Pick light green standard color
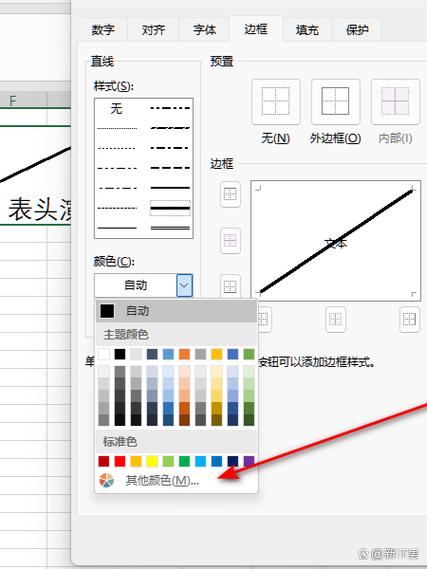 (x=168, y=461)
